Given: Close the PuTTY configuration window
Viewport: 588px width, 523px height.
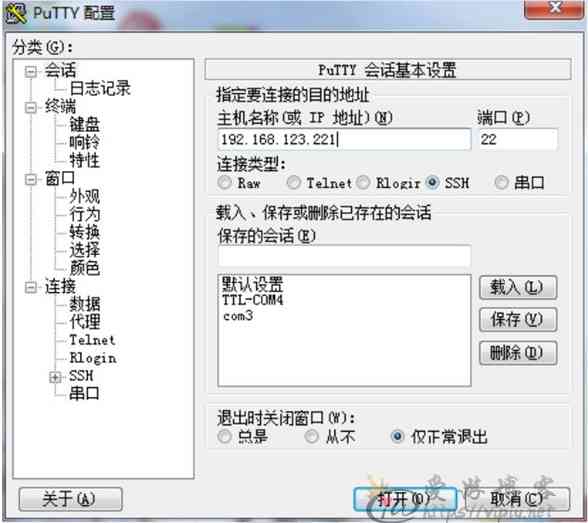Looking at the screenshot, I should (554, 8).
